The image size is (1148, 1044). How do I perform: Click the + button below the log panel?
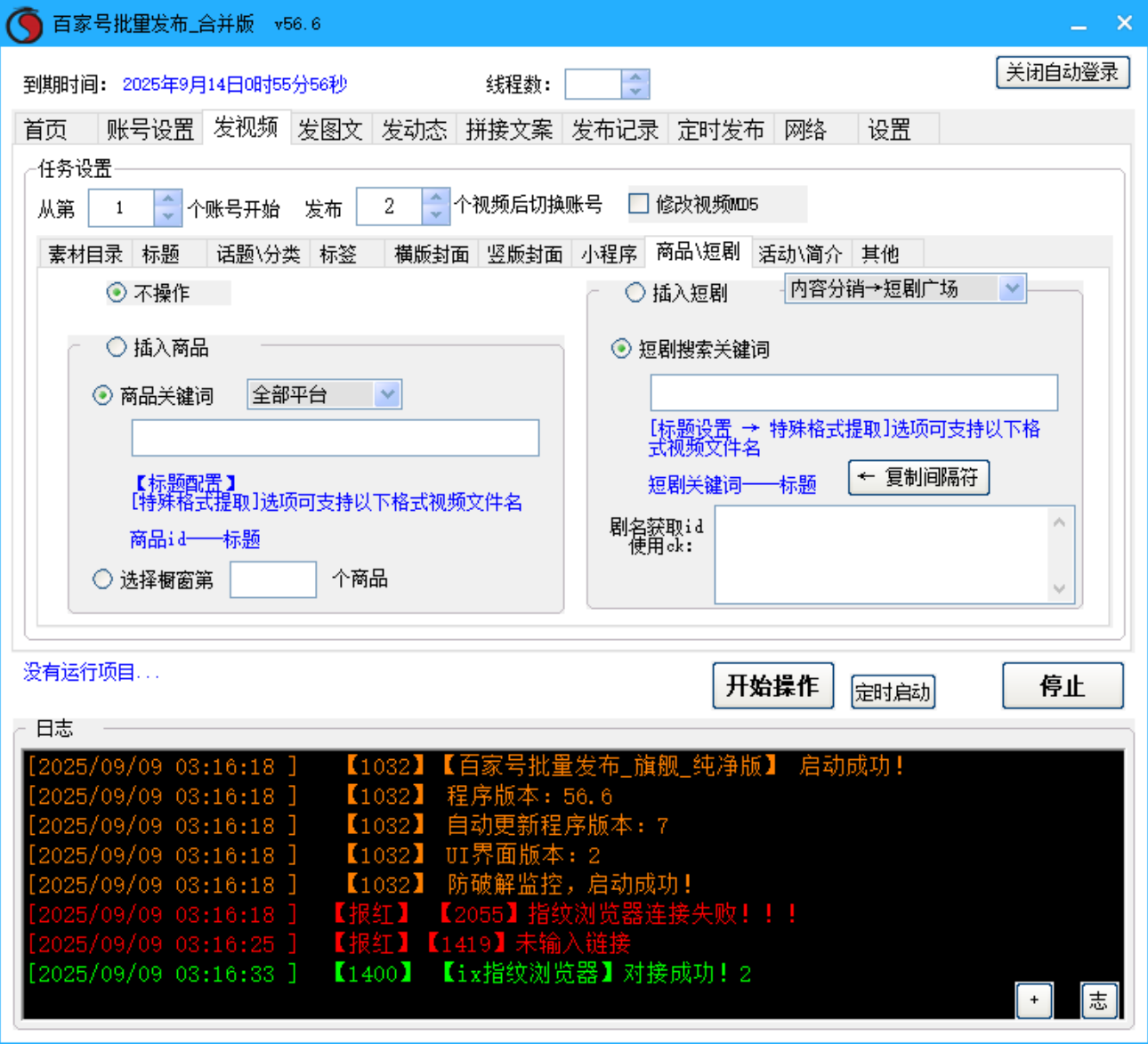[1034, 1001]
